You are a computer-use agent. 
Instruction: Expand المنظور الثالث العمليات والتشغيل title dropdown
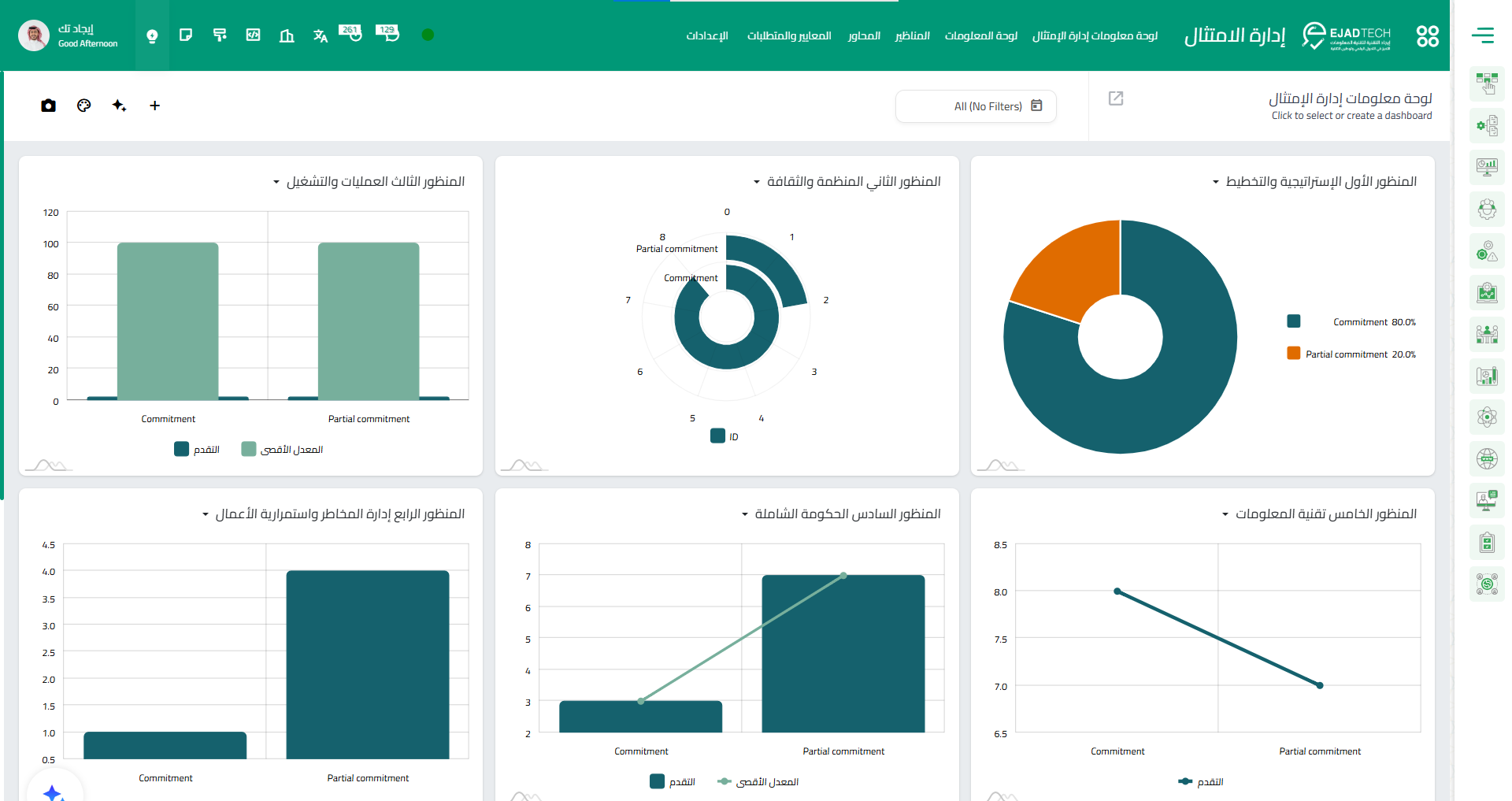click(x=276, y=183)
